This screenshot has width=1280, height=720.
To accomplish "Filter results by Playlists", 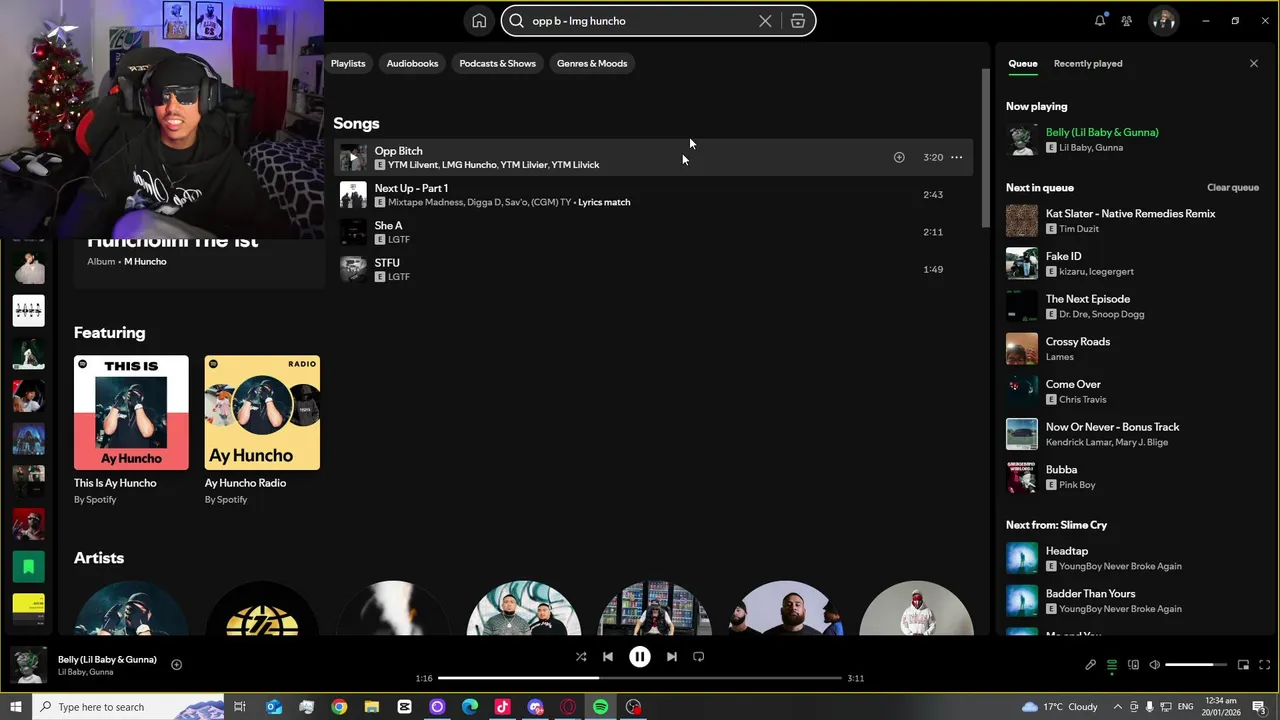I will 348,63.
